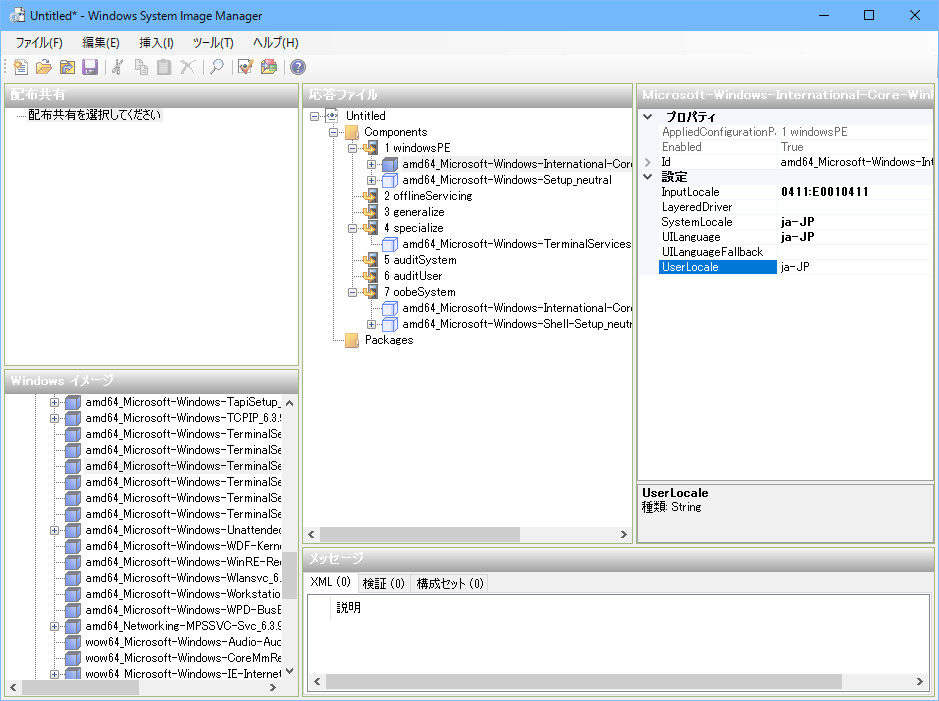
Task: Select 配布共有を選択してください in distribution share
Action: click(95, 115)
